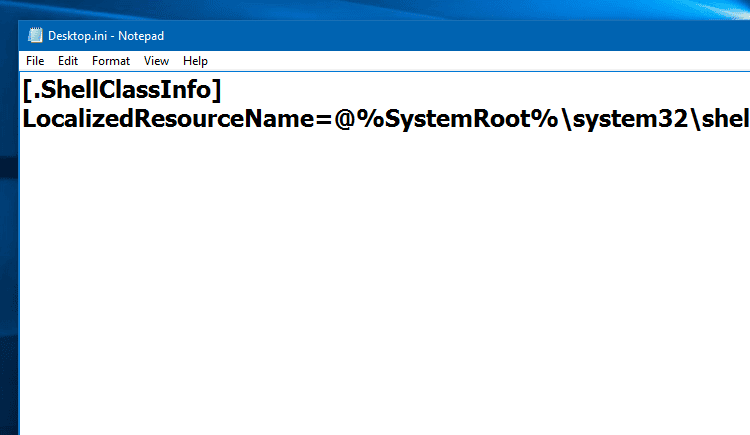Click the empty text area below the lines
The width and height of the screenshot is (750, 435).
coord(385,285)
